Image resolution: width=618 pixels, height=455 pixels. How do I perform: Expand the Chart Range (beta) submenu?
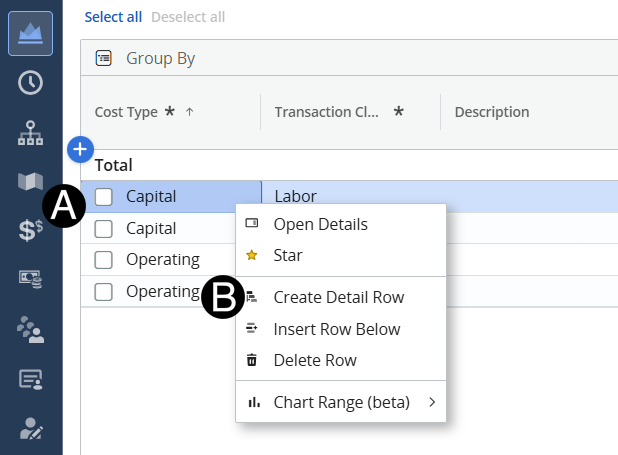(x=341, y=403)
